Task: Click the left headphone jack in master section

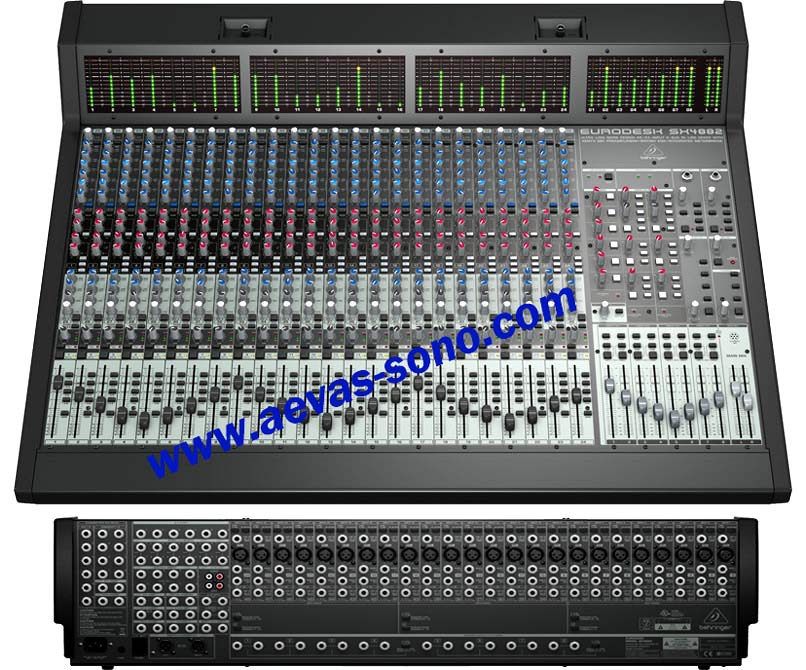Action: [687, 177]
